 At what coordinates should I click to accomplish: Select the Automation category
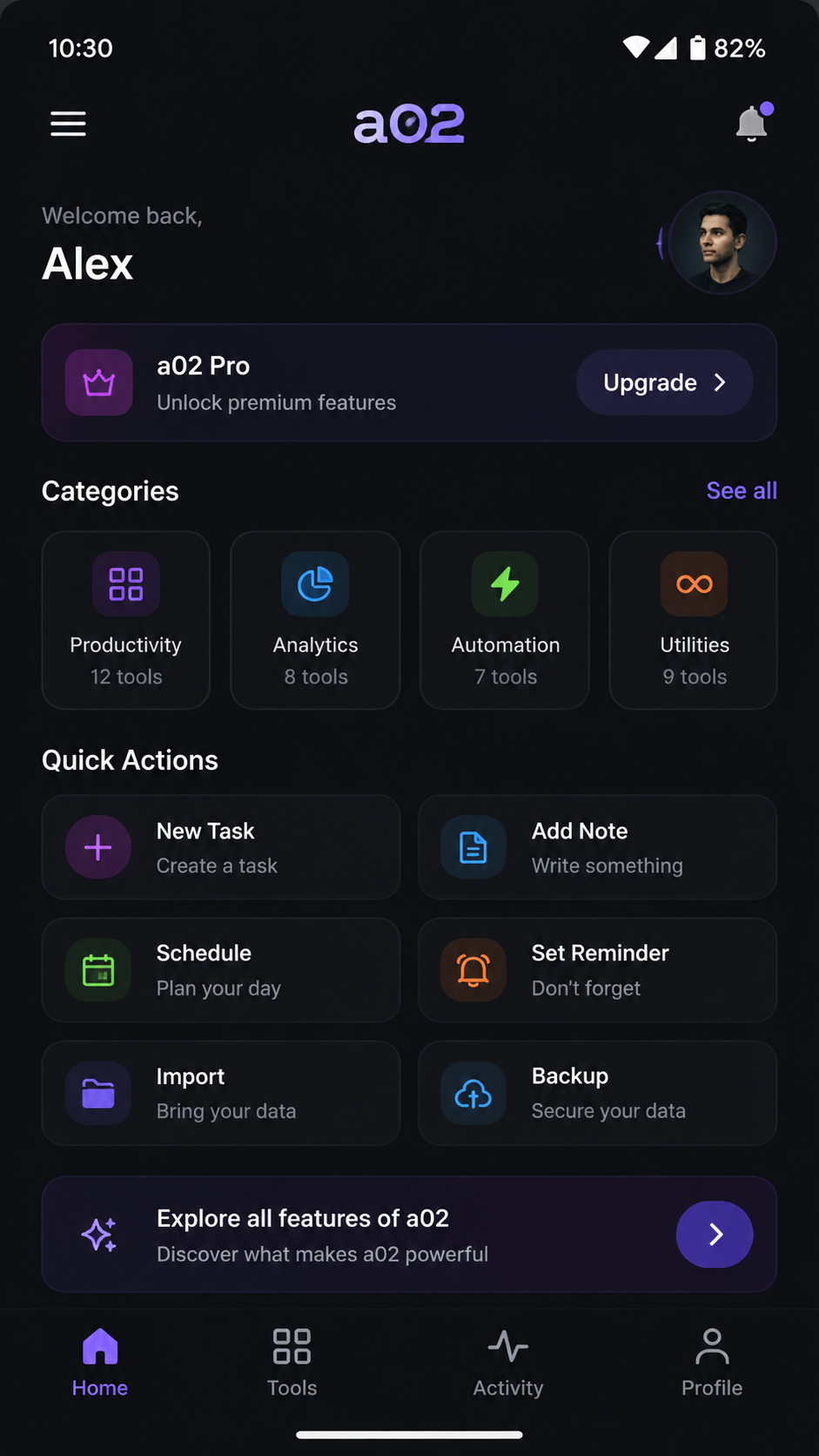[505, 620]
